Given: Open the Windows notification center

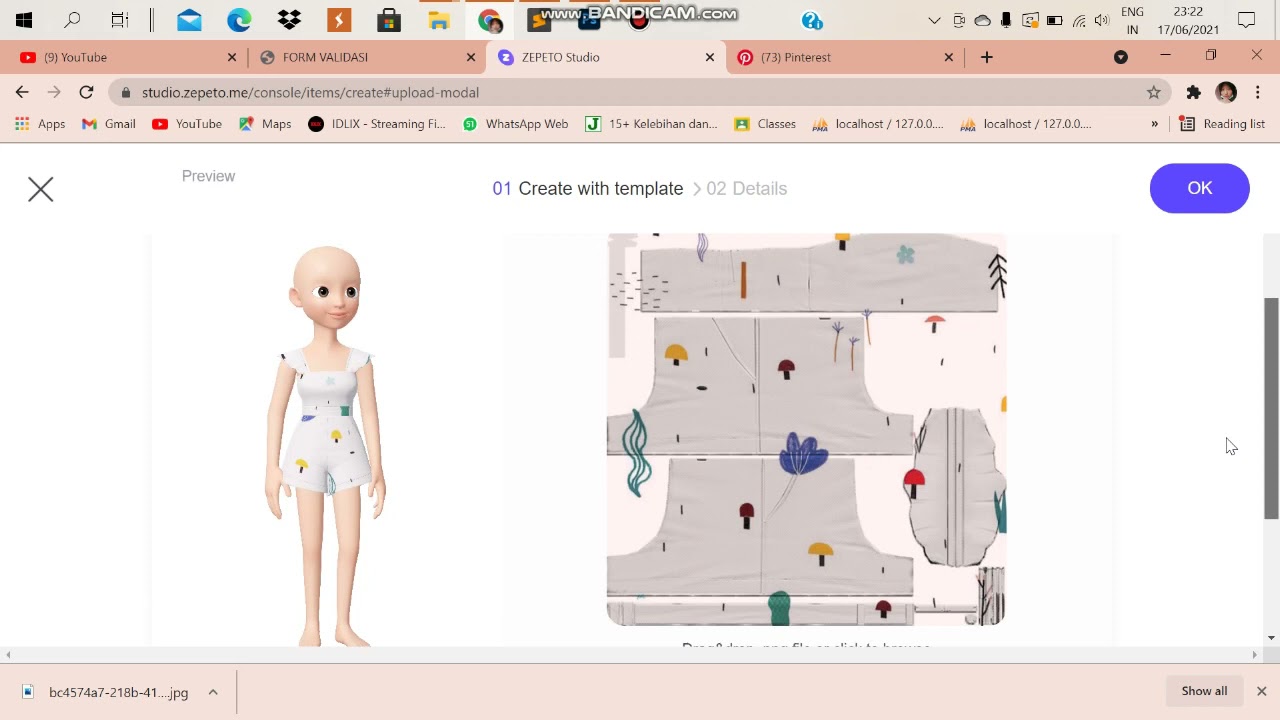Looking at the screenshot, I should [x=1246, y=20].
